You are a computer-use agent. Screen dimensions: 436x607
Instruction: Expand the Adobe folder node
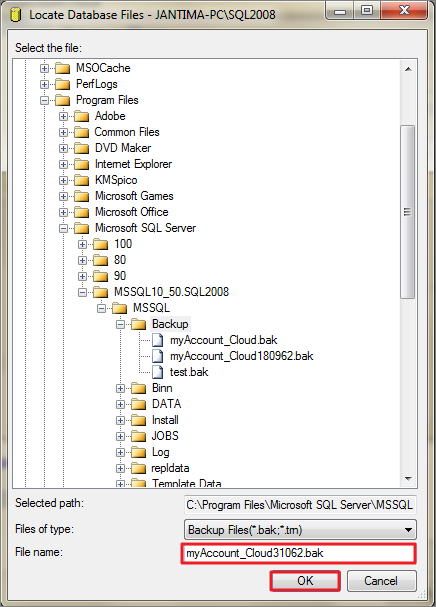click(x=64, y=117)
